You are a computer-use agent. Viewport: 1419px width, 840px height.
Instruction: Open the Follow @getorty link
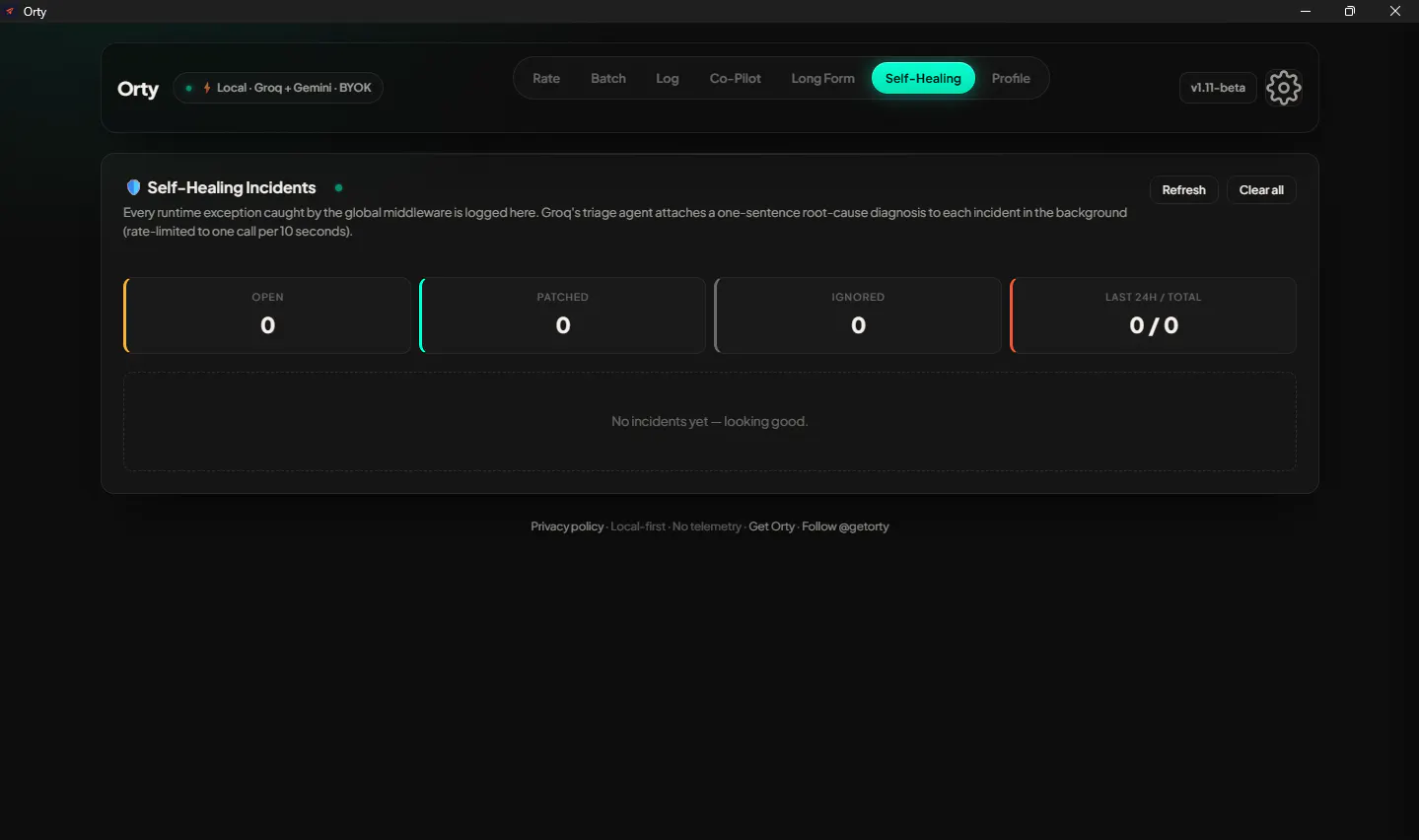pyautogui.click(x=845, y=526)
